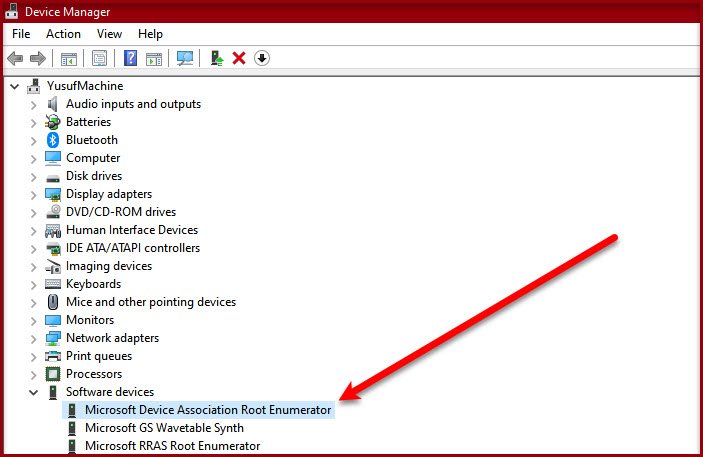This screenshot has width=703, height=457.
Task: Click the Network adapters icon
Action: (53, 338)
